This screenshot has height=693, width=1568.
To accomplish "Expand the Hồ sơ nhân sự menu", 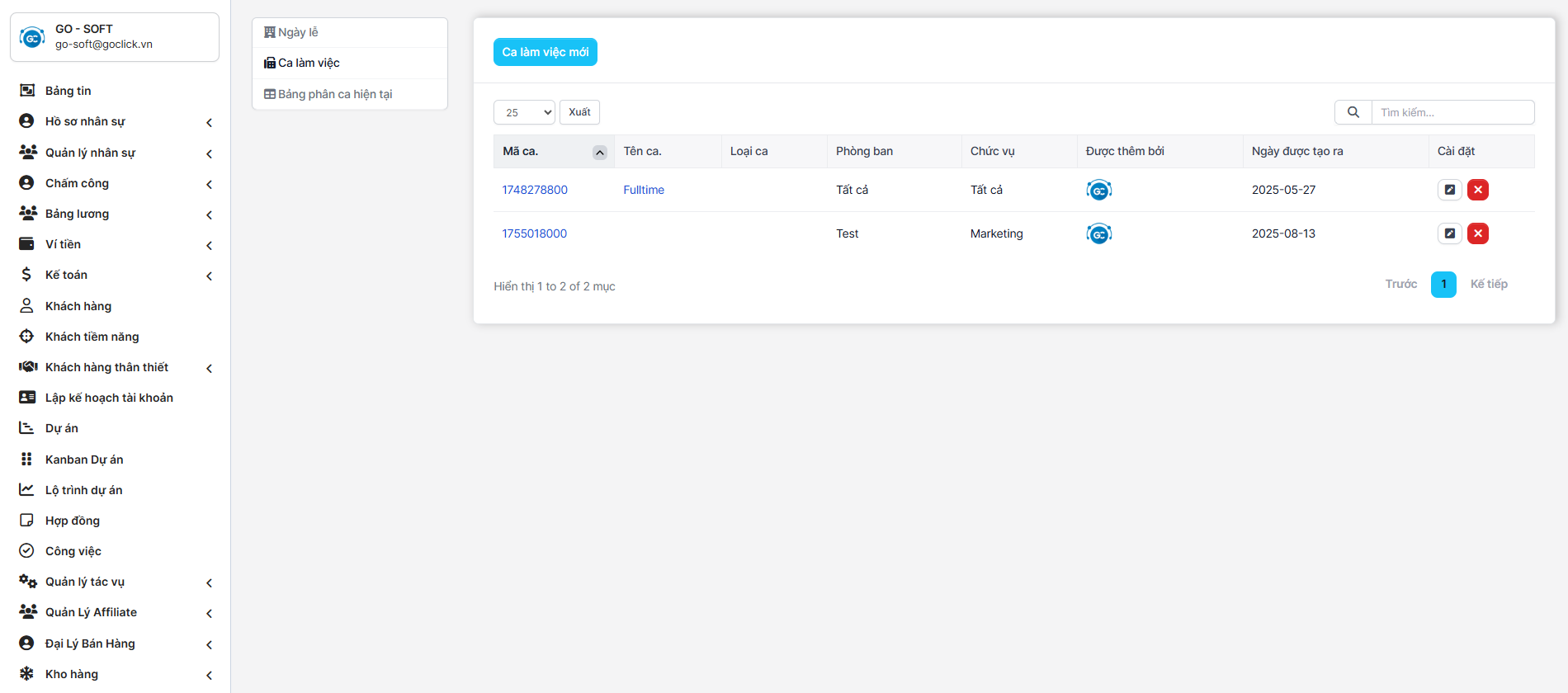I will pos(85,121).
